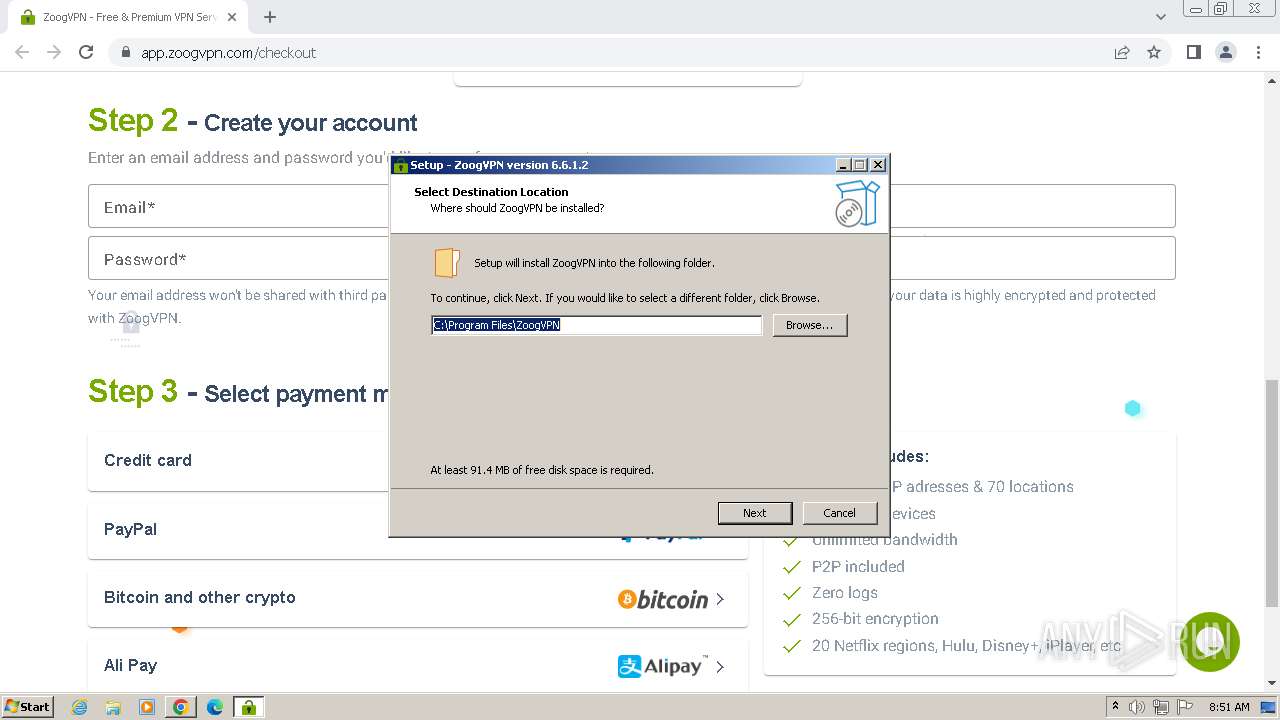1280x720 pixels.
Task: Launch Internet Explorer from taskbar
Action: tap(80, 707)
